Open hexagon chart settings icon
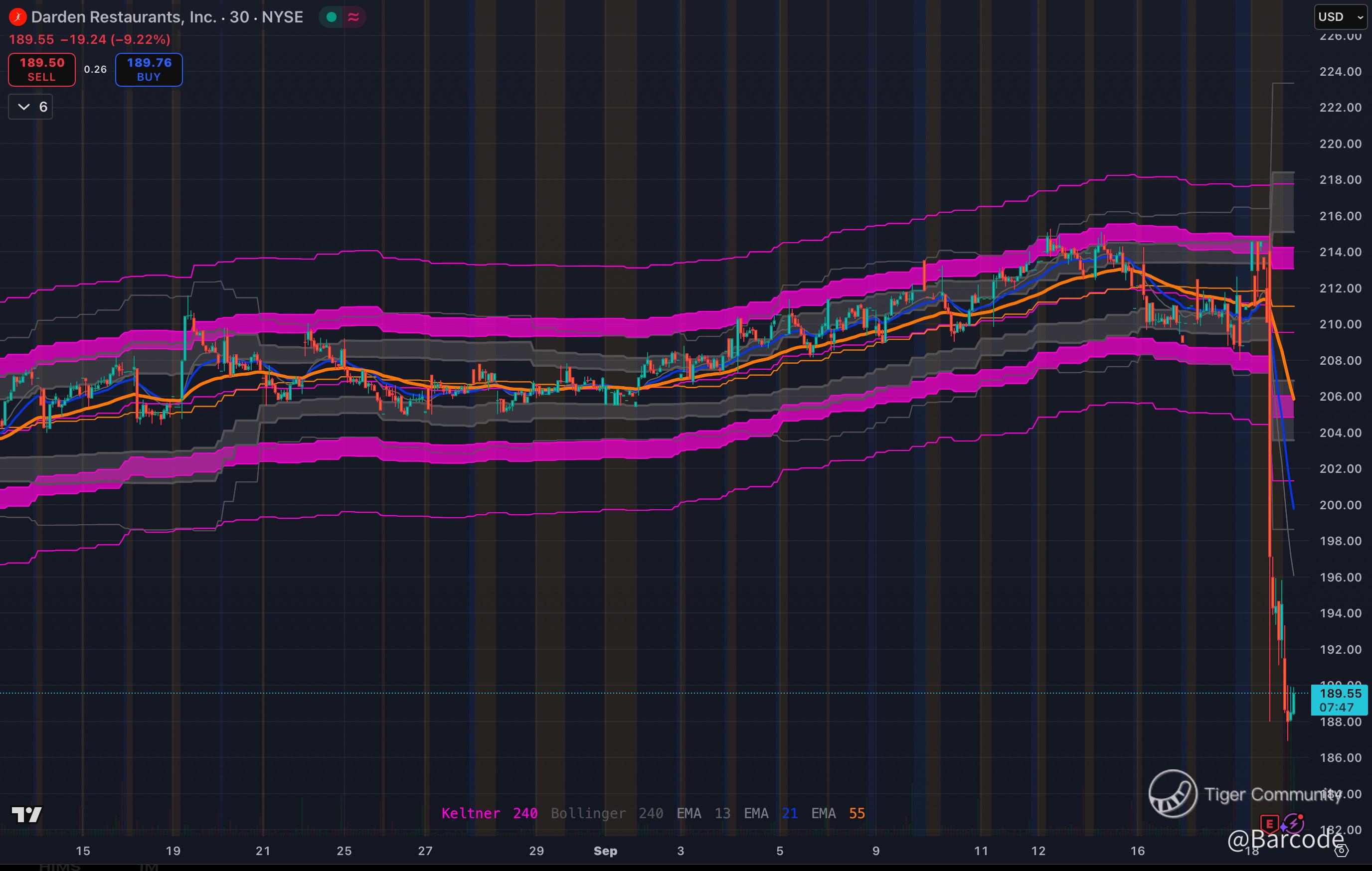 click(x=1342, y=851)
